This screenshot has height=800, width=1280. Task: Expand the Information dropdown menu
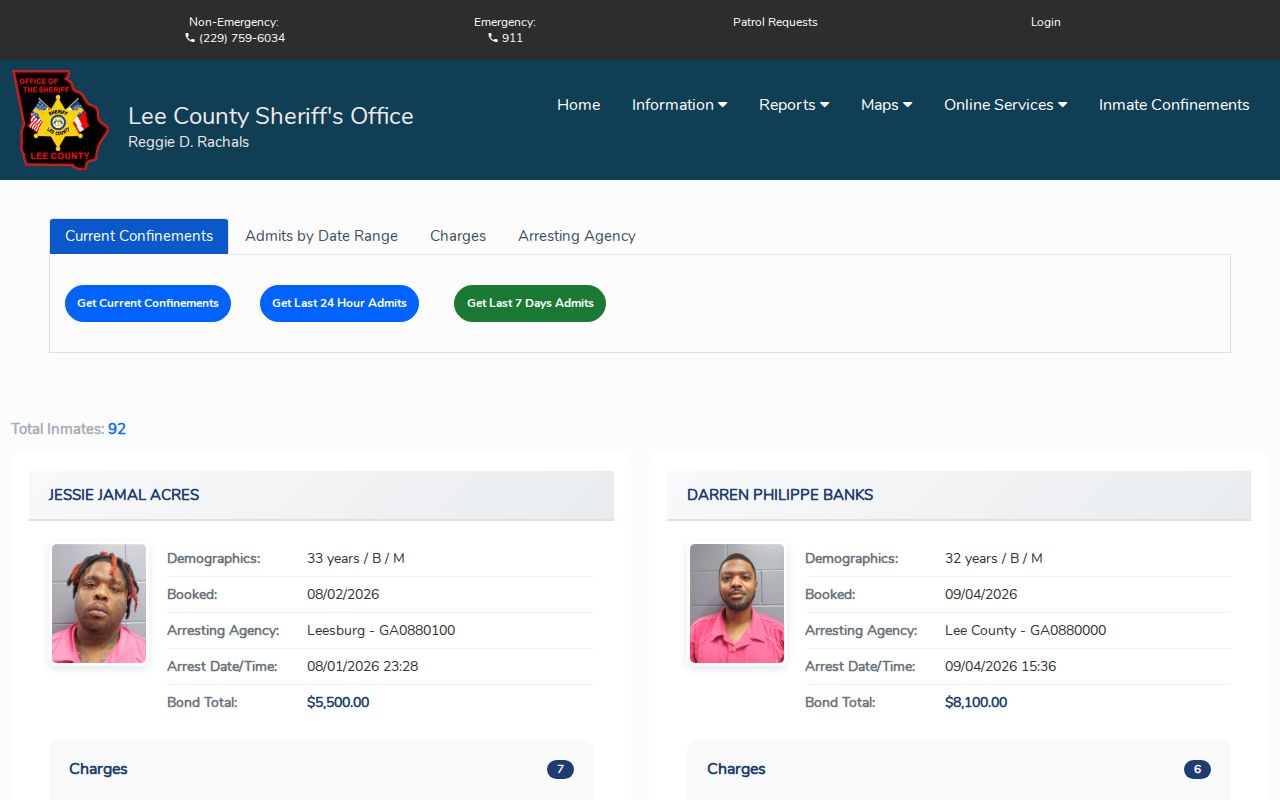point(679,105)
